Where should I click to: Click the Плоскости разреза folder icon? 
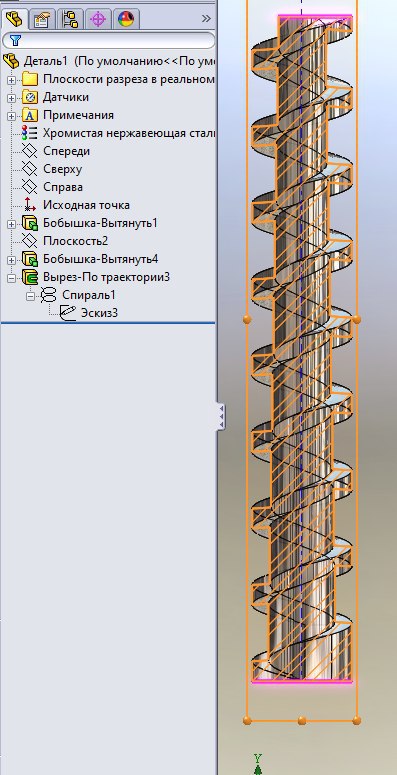click(30, 79)
